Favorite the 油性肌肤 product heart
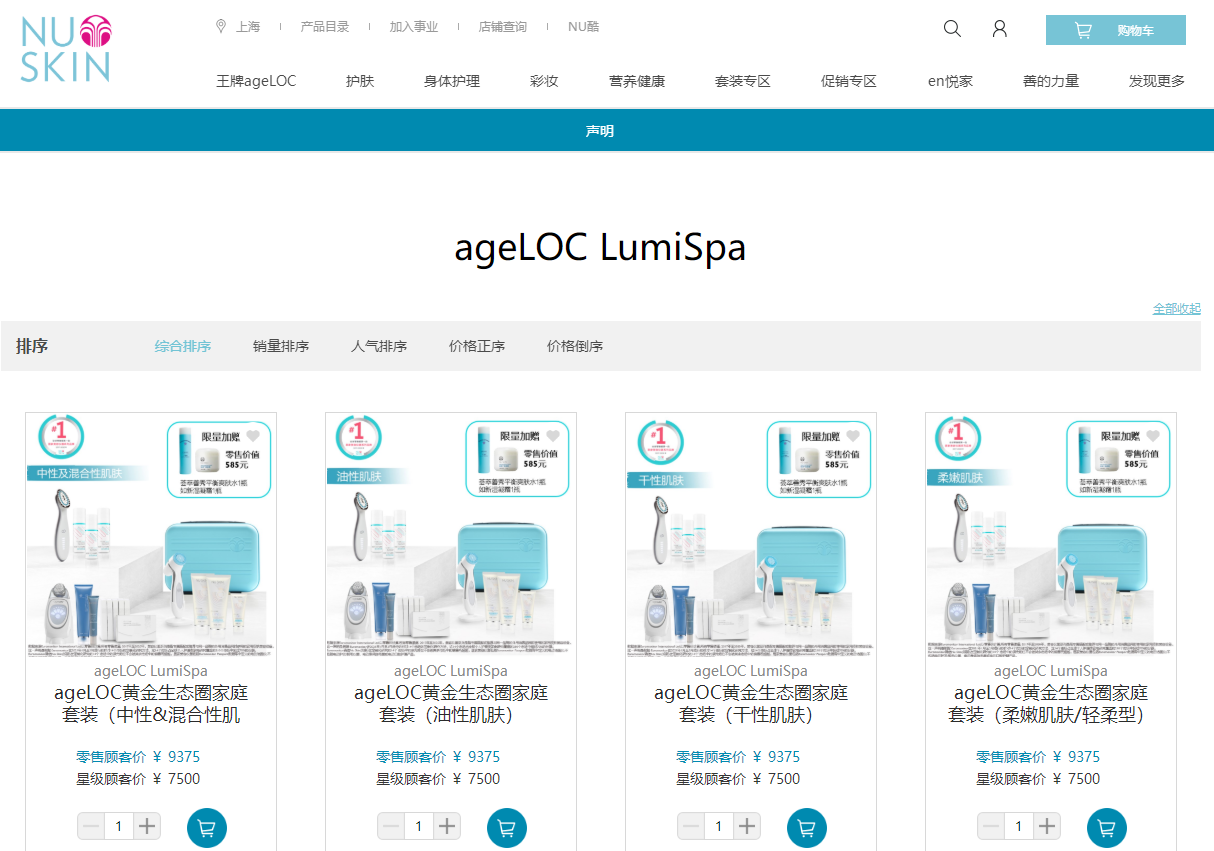The height and width of the screenshot is (851, 1214). pyautogui.click(x=553, y=435)
